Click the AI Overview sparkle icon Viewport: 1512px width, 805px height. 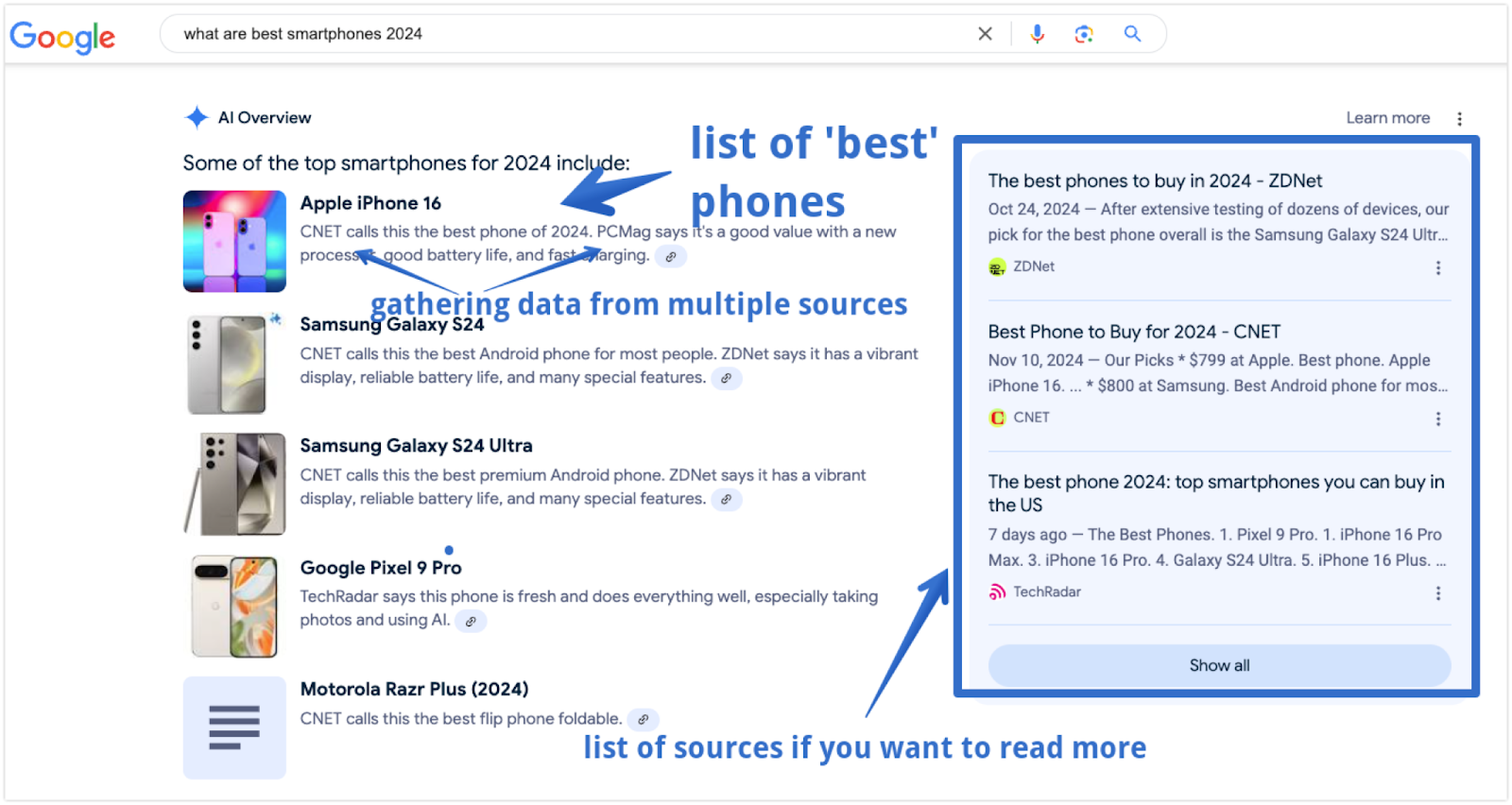[197, 117]
